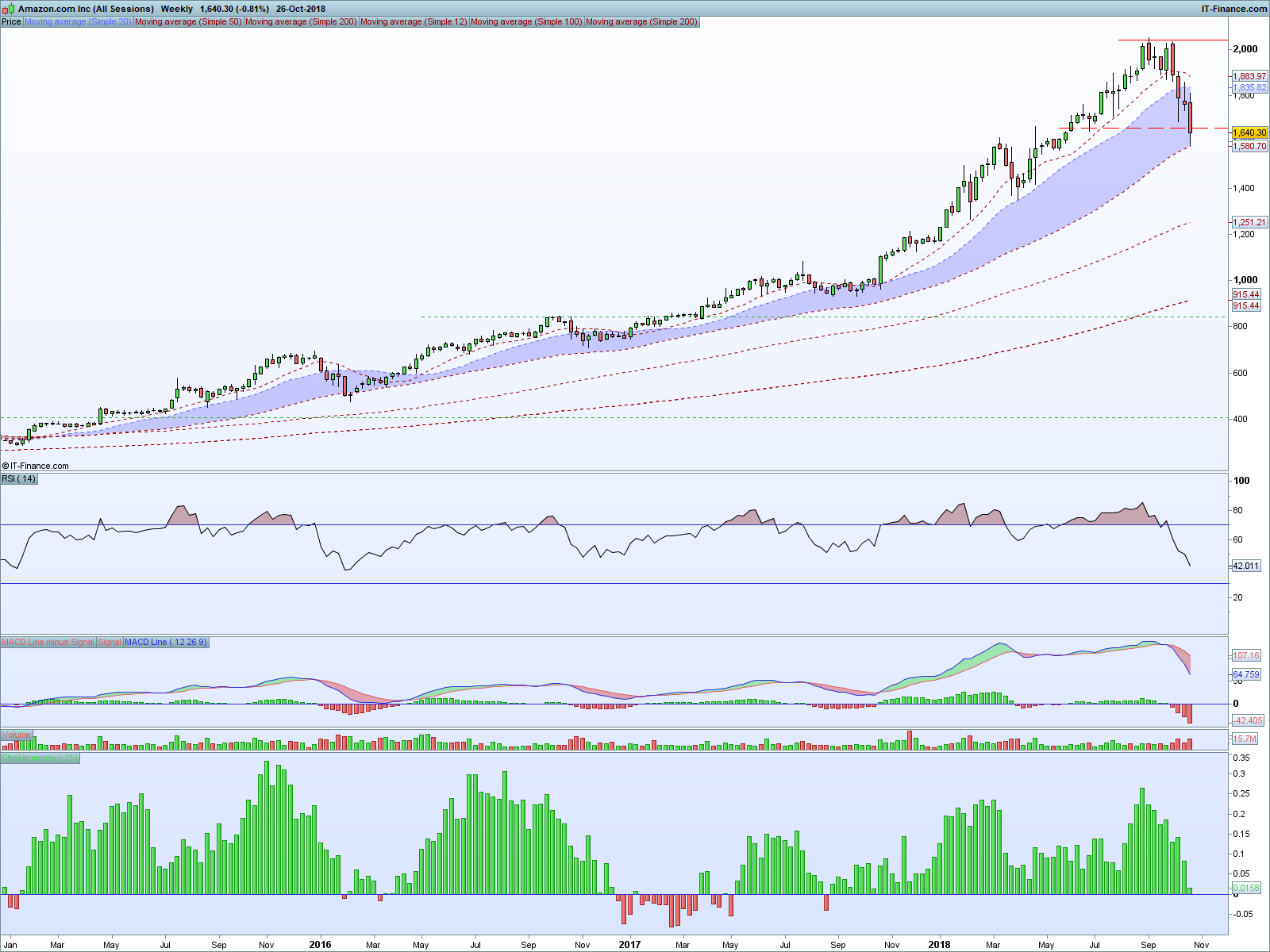Viewport: 1270px width, 952px height.
Task: Open Moving average (Simple 50) legend label
Action: 188,21
